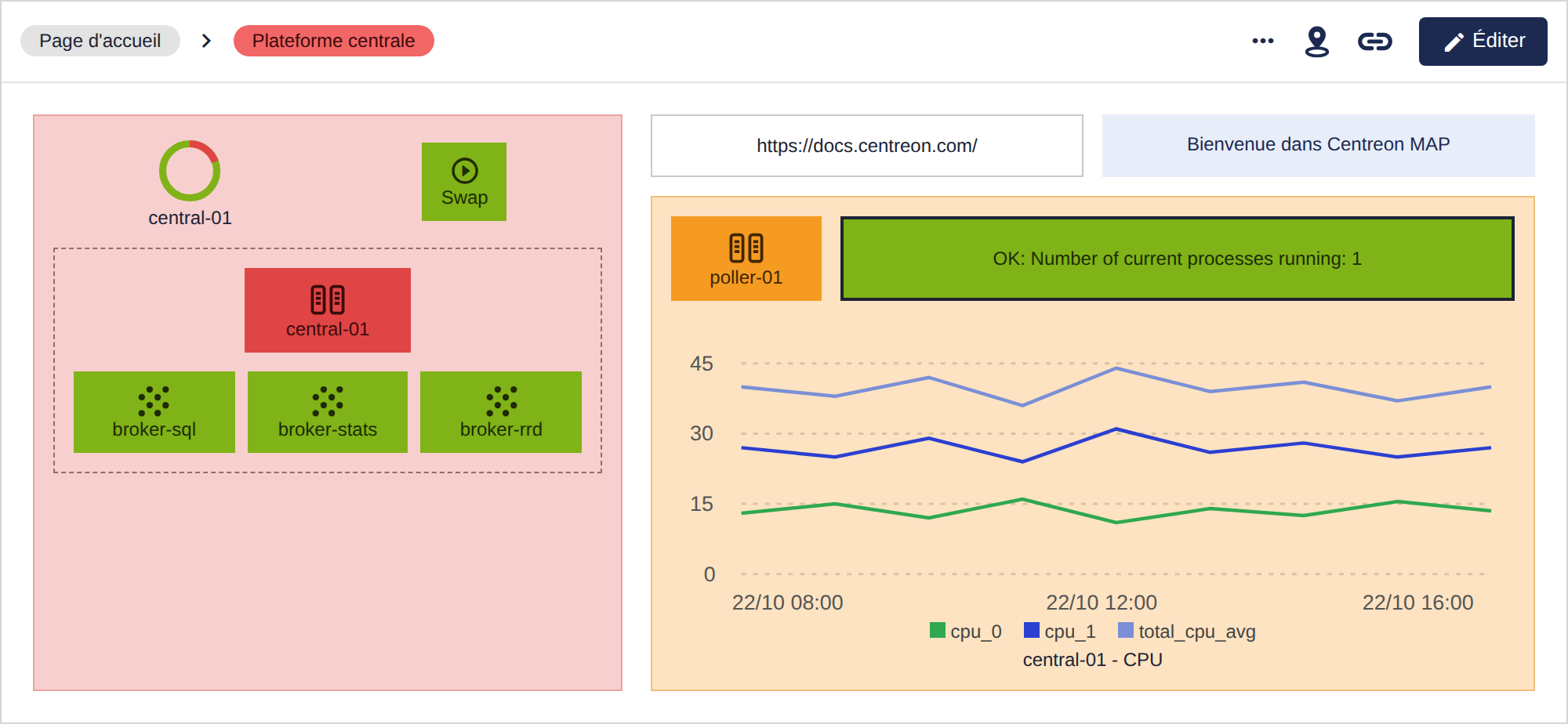
Task: Toggle the cpu_0 legend swatch
Action: [938, 630]
